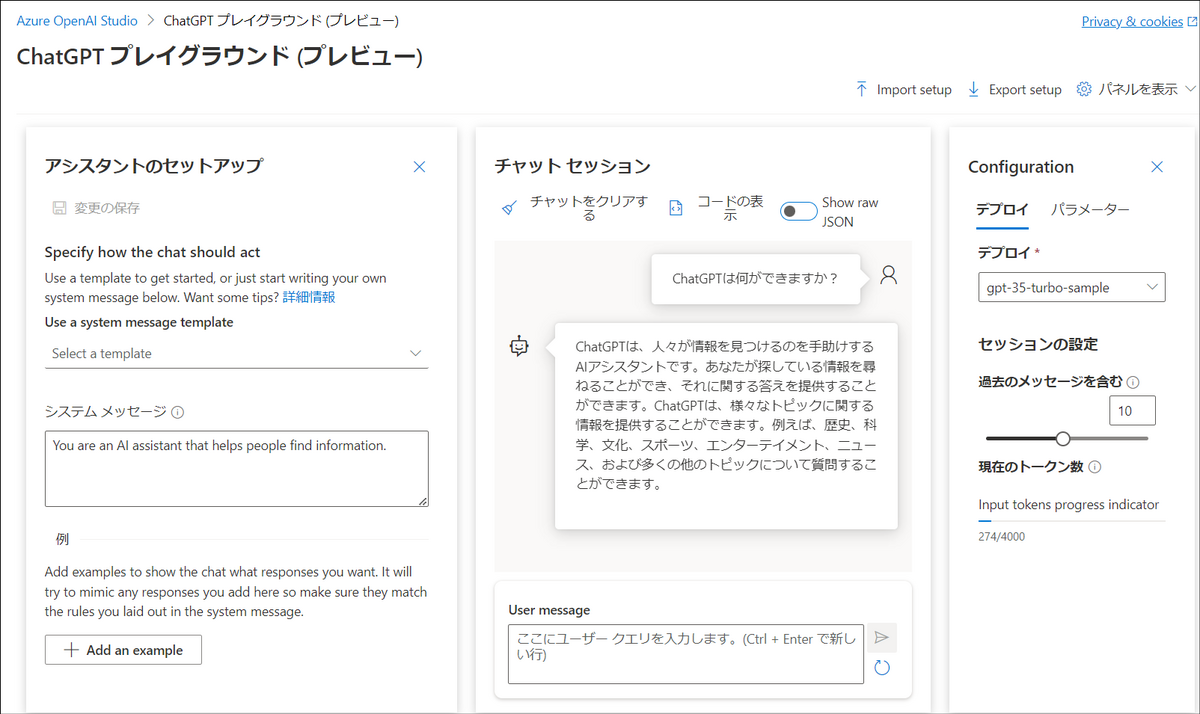This screenshot has height=714, width=1200.
Task: Click the 変更の保存 button label
Action: pyautogui.click(x=107, y=208)
